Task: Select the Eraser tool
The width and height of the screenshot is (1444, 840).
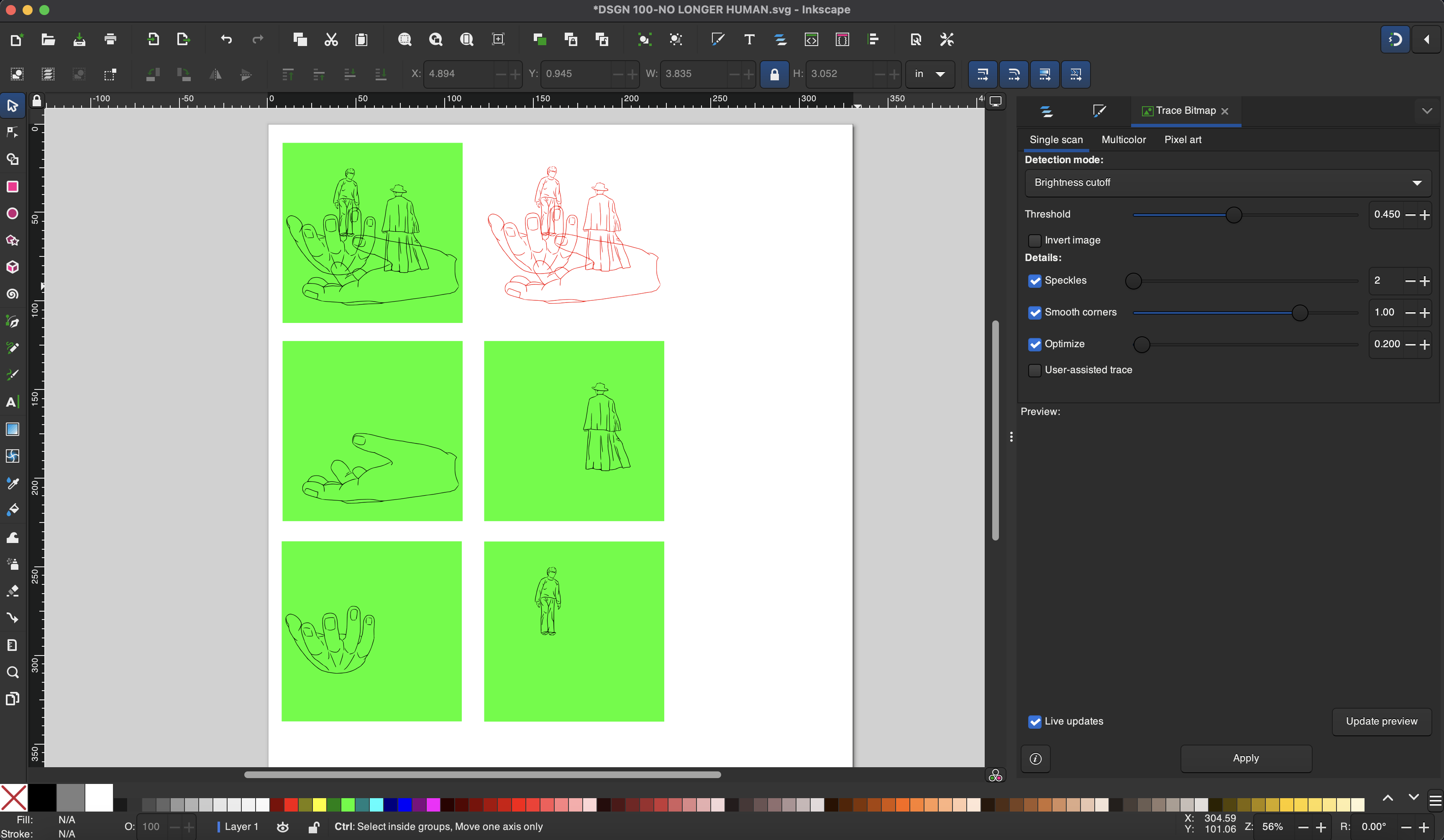Action: point(12,591)
